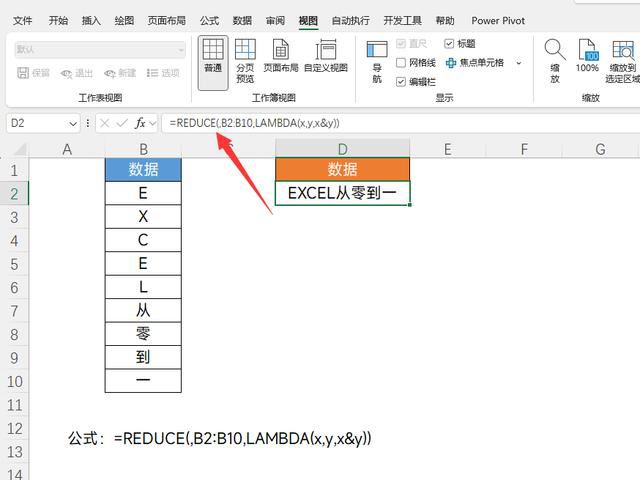The width and height of the screenshot is (640, 480).
Task: Expand the Focus Cell dropdown chevron
Action: point(519,63)
